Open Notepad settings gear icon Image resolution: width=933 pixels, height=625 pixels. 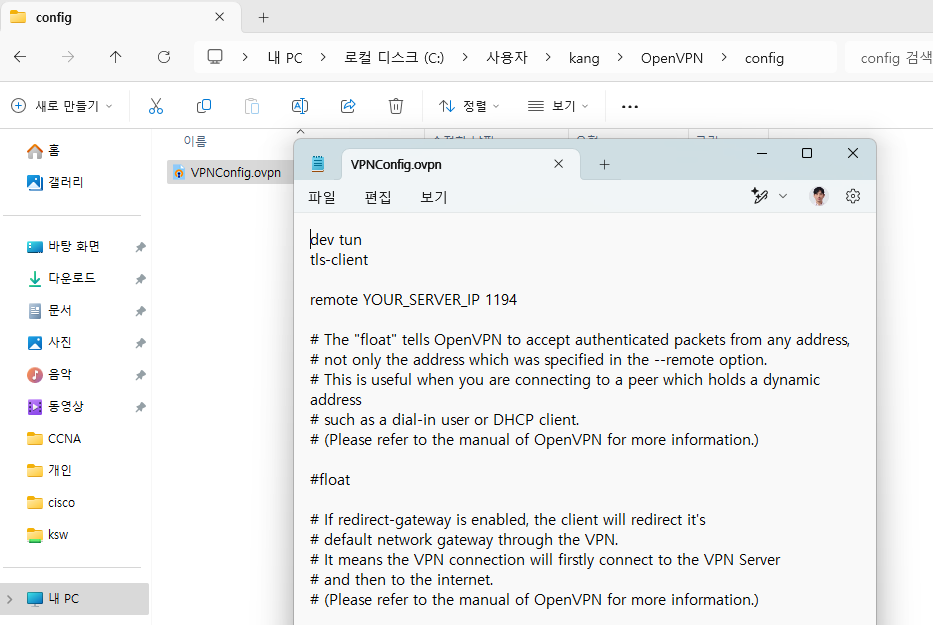[853, 196]
